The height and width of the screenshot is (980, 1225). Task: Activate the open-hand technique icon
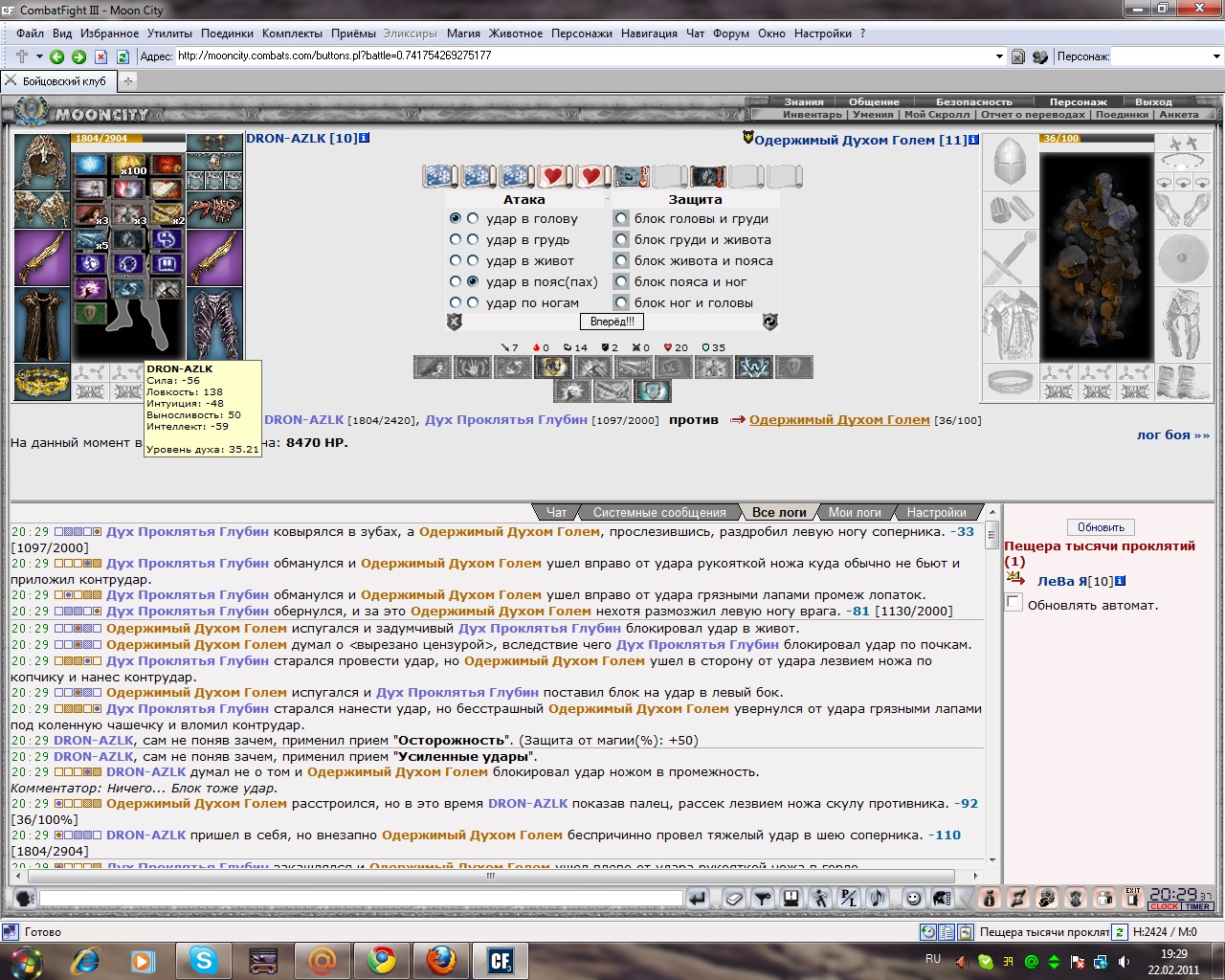(x=473, y=367)
